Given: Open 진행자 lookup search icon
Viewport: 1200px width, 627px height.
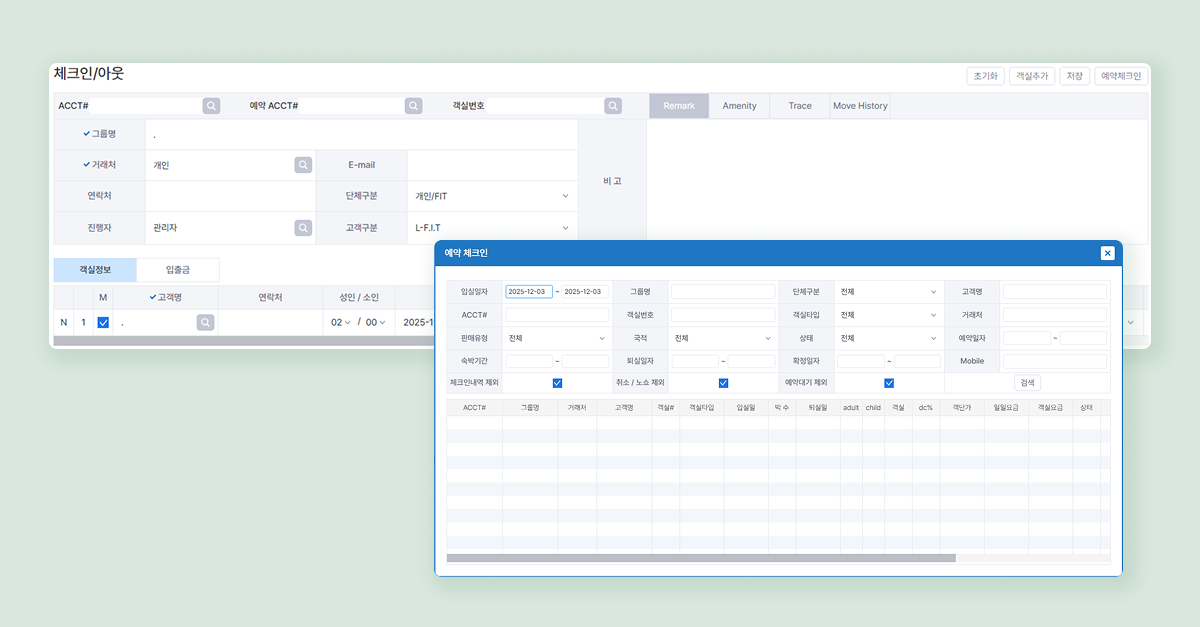Looking at the screenshot, I should [x=303, y=228].
